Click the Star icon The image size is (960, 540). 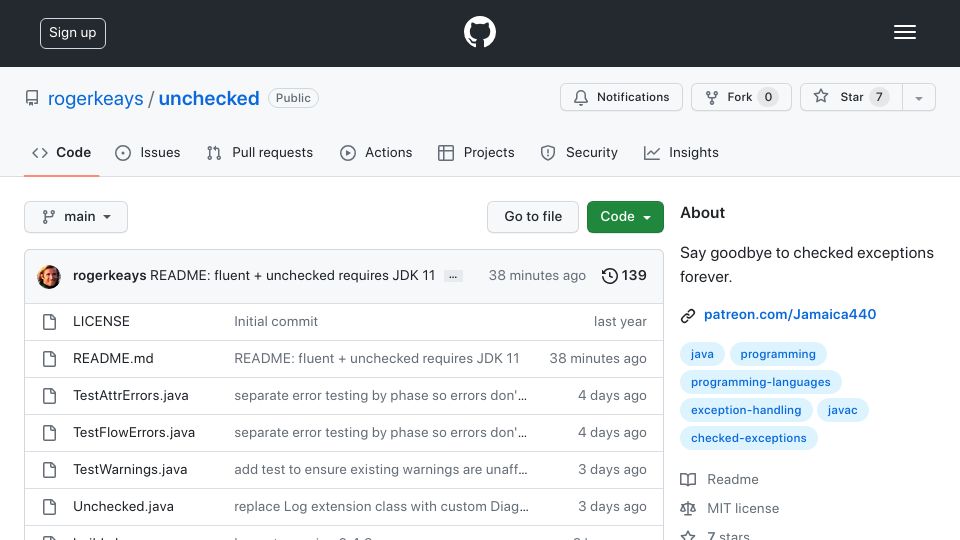pyautogui.click(x=821, y=96)
